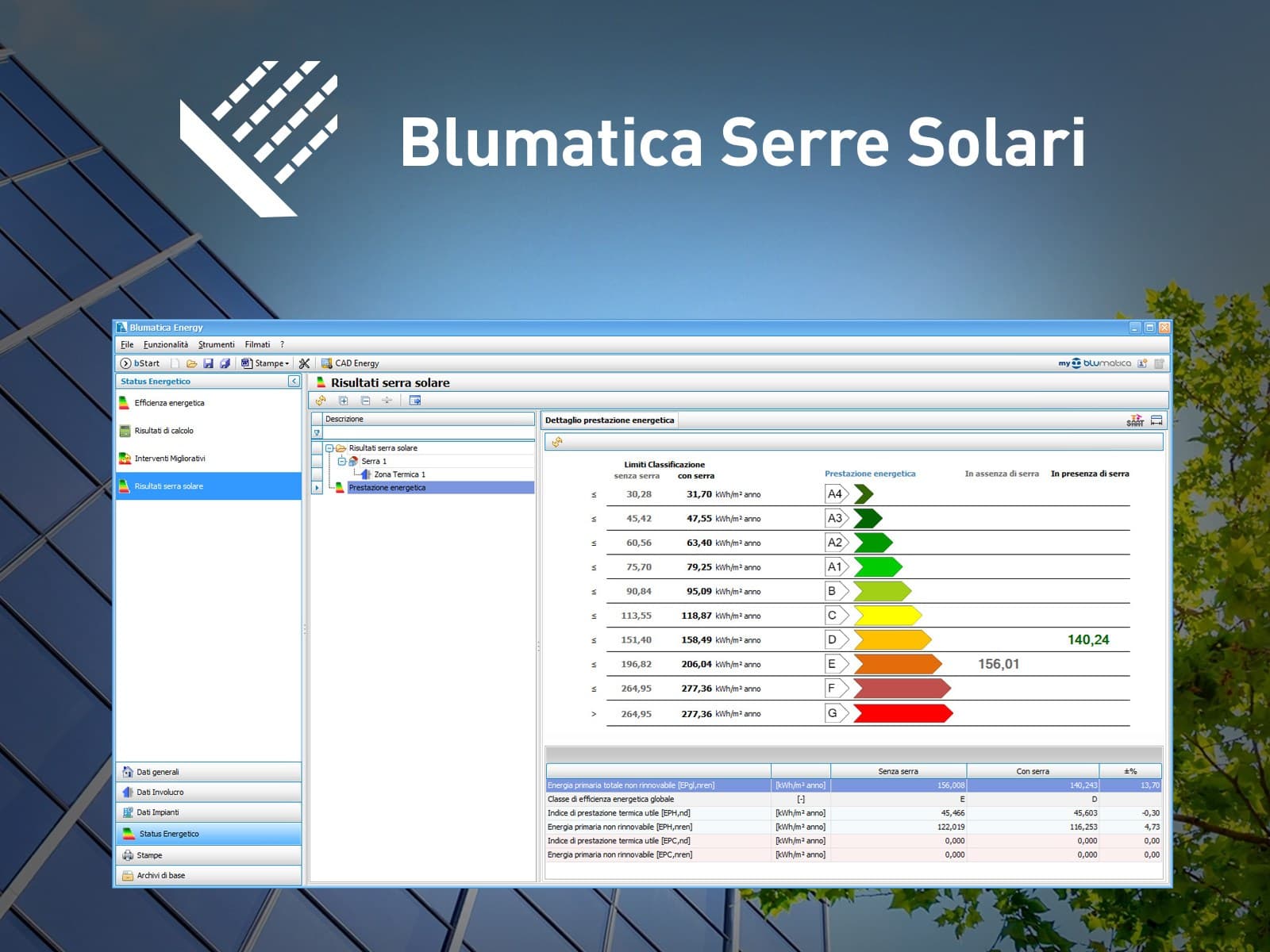Select Interventi Migliorativi in sidebar

coord(208,459)
